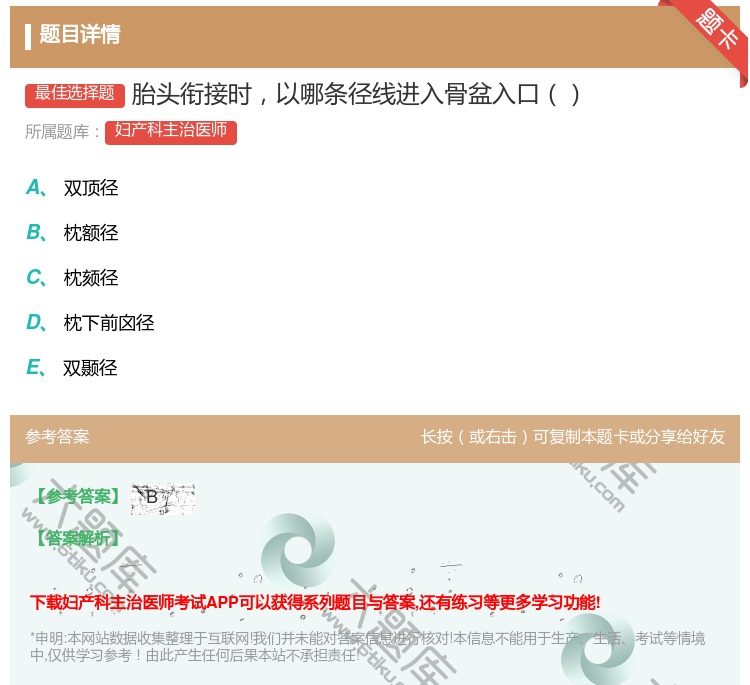Click the 题目详情 header title
The width and height of the screenshot is (750, 685).
coord(80,34)
